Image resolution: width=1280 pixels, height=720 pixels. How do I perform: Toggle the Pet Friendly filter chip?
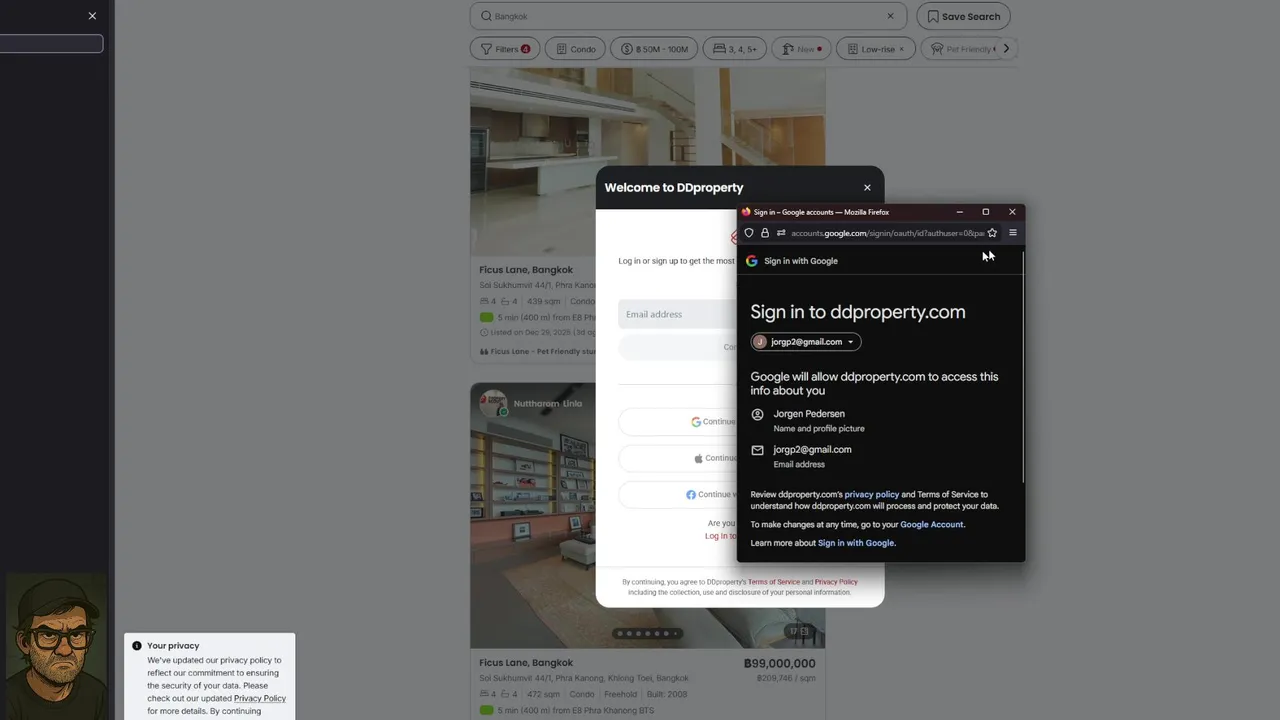pos(961,49)
